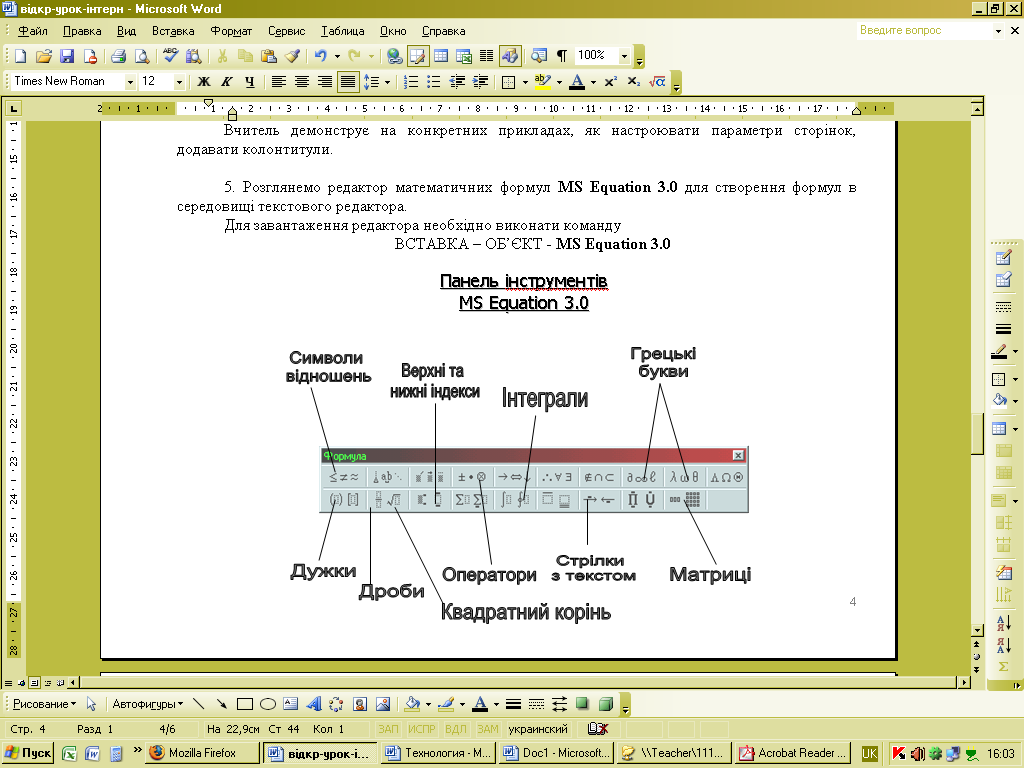This screenshot has width=1024, height=768.
Task: Open the highlight color dropdown arrow
Action: tap(559, 82)
